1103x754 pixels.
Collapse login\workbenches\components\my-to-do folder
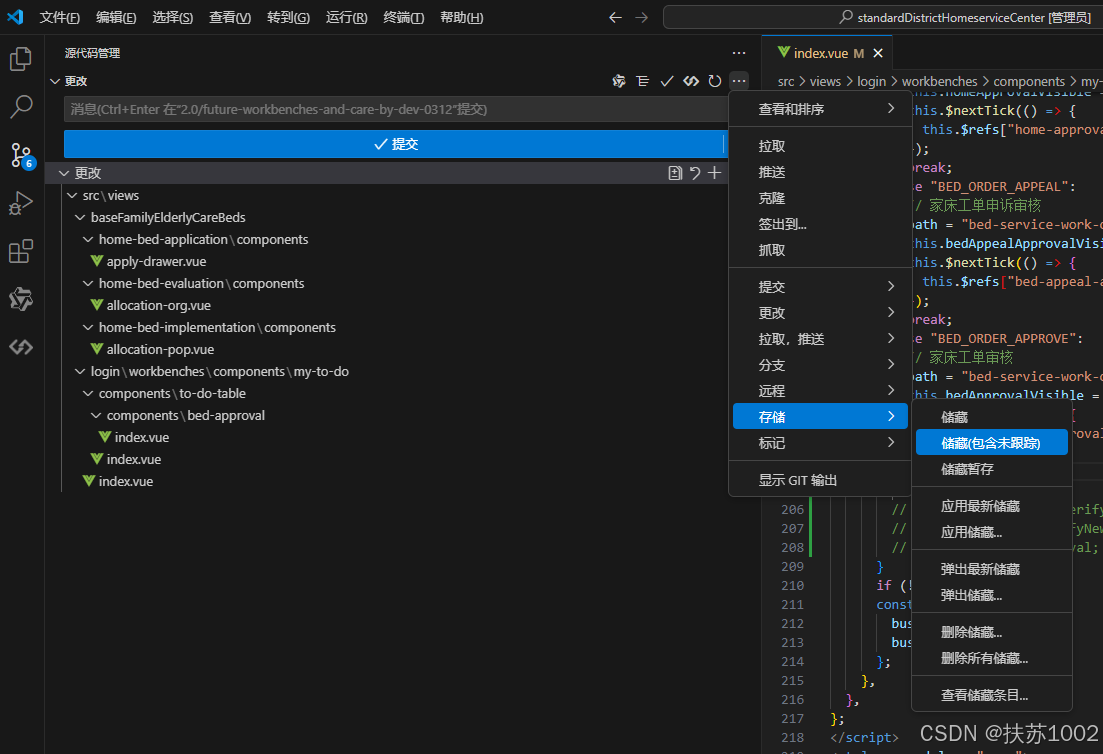coord(80,371)
